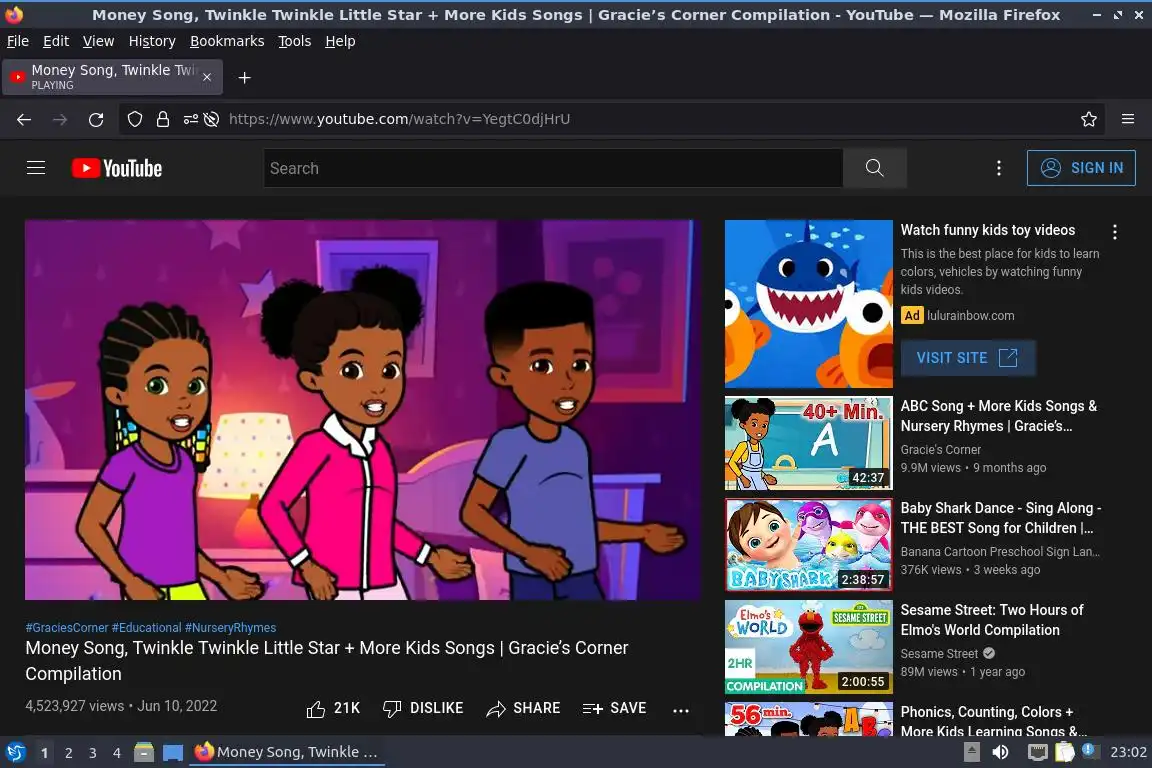Open the Firefox application menu
The width and height of the screenshot is (1152, 768).
coord(1128,119)
